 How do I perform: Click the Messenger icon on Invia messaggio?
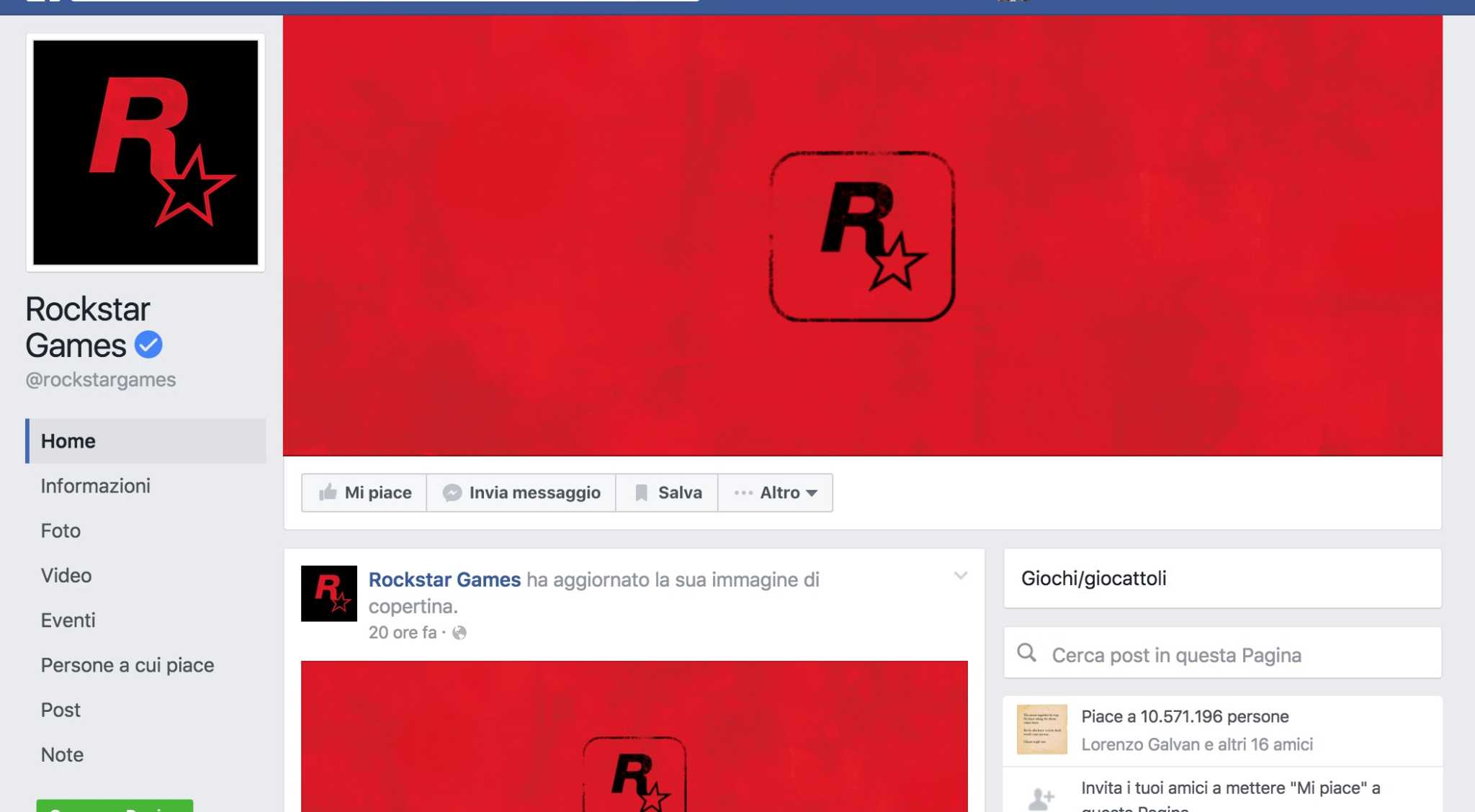coord(452,492)
